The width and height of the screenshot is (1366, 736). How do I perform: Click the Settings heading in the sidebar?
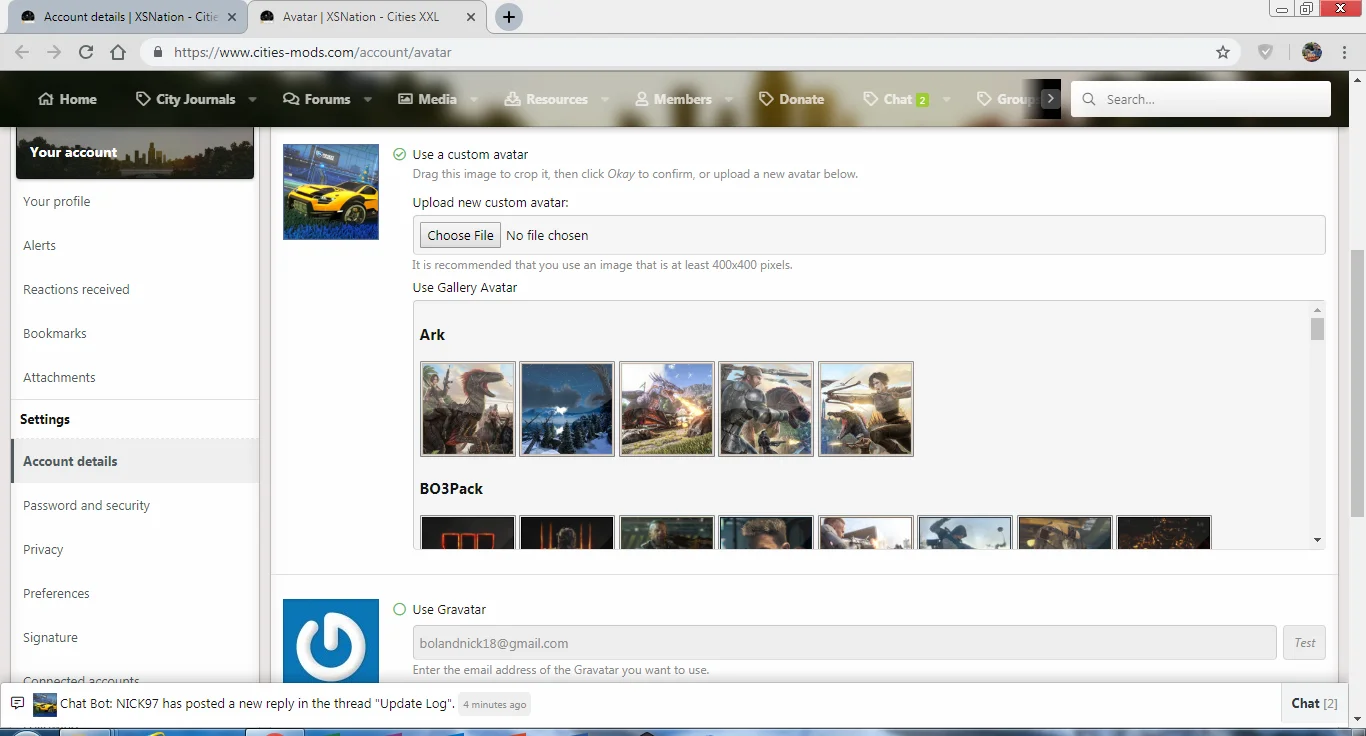(45, 419)
